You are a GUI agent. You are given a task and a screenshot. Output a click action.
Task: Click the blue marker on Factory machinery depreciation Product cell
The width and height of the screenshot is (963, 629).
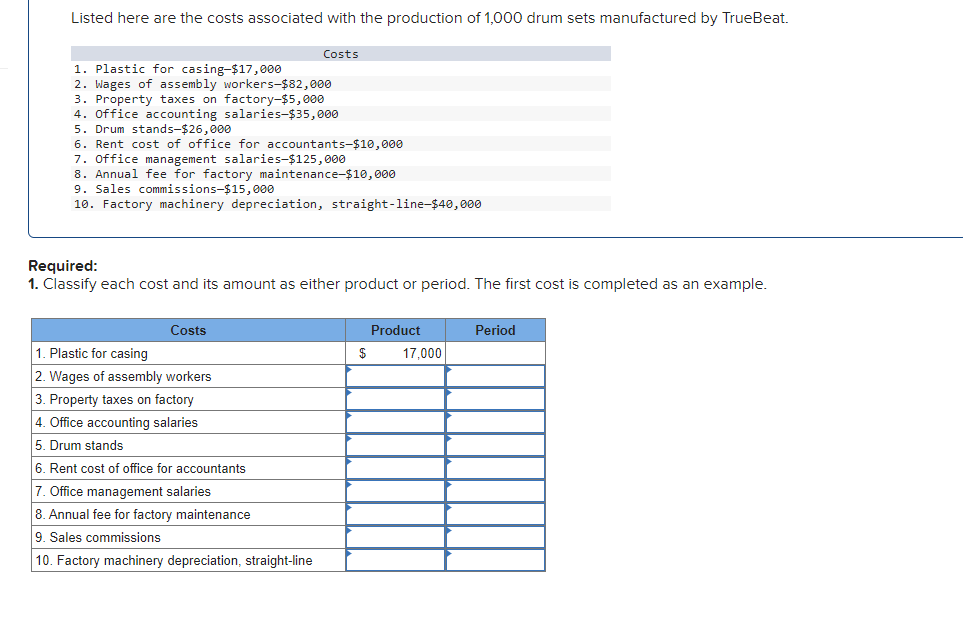[349, 555]
